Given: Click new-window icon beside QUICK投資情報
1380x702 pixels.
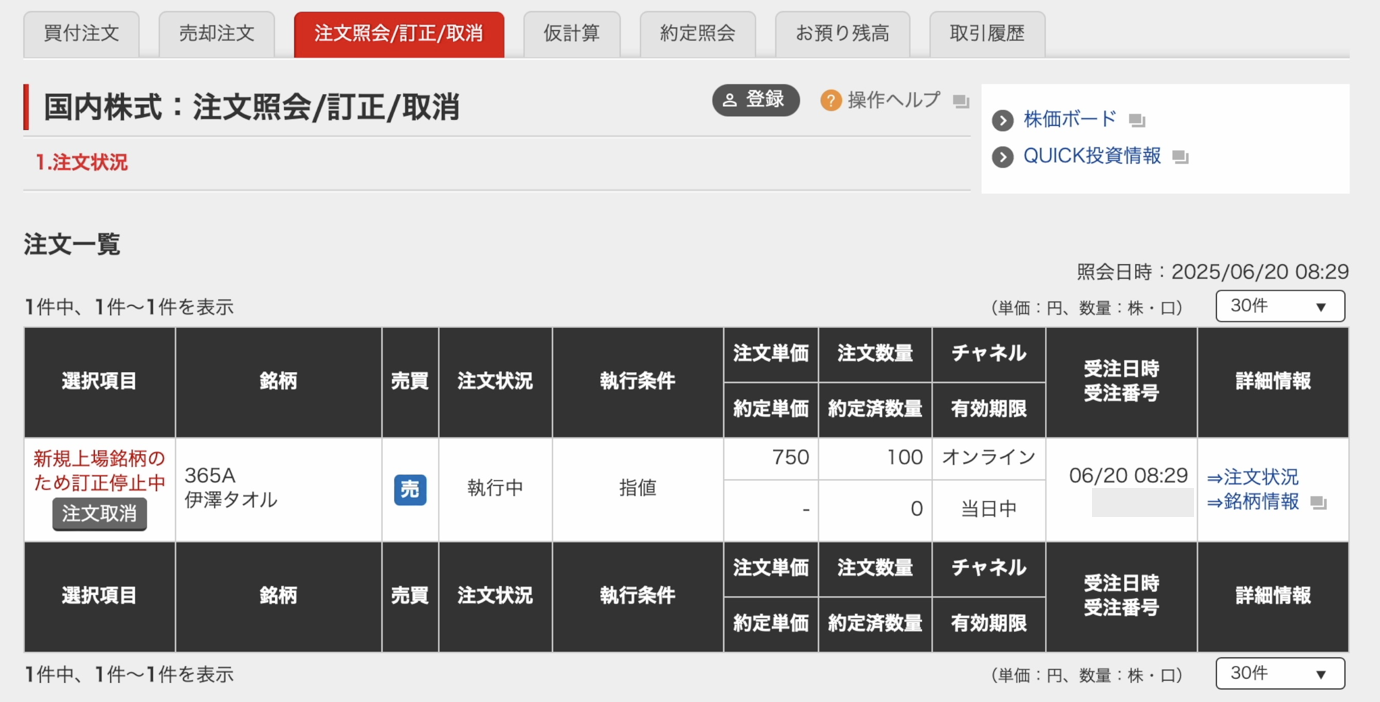Looking at the screenshot, I should point(1180,156).
